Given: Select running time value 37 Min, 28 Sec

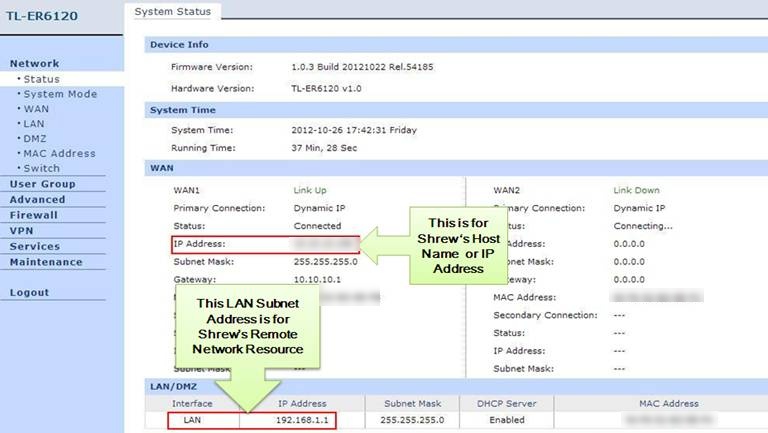Looking at the screenshot, I should [324, 148].
